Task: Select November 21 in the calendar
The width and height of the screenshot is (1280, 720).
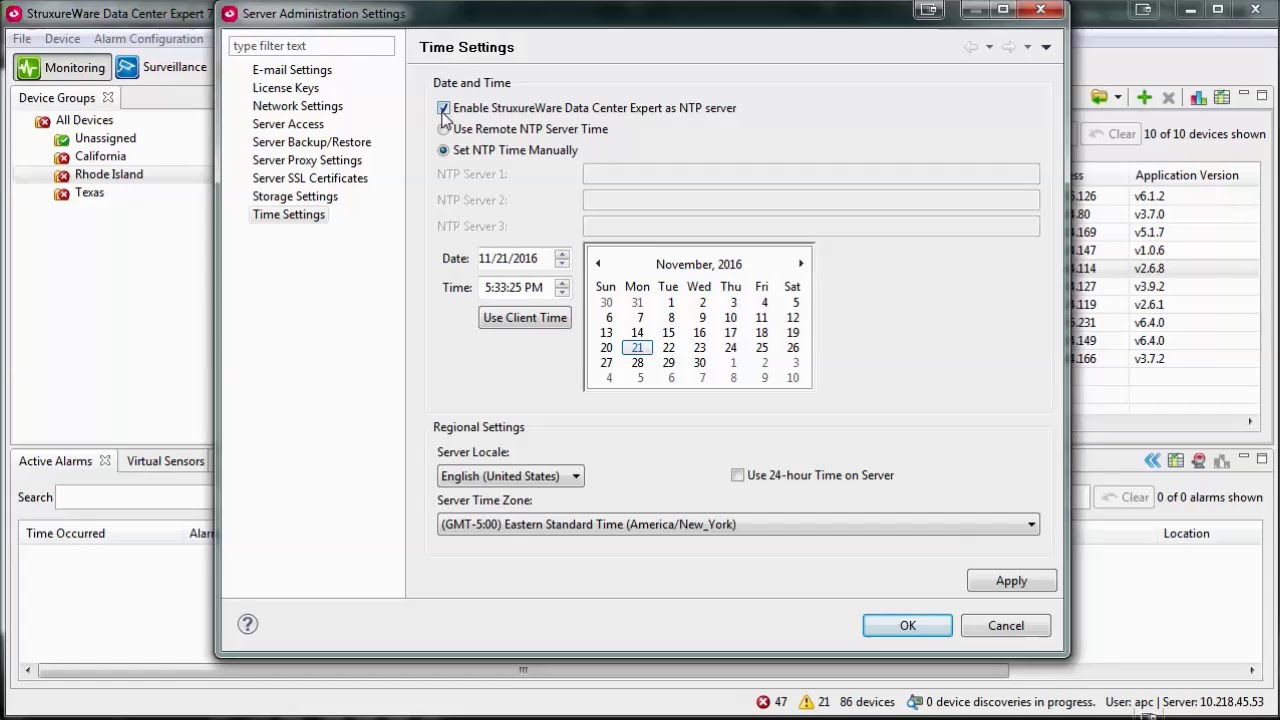Action: click(637, 348)
